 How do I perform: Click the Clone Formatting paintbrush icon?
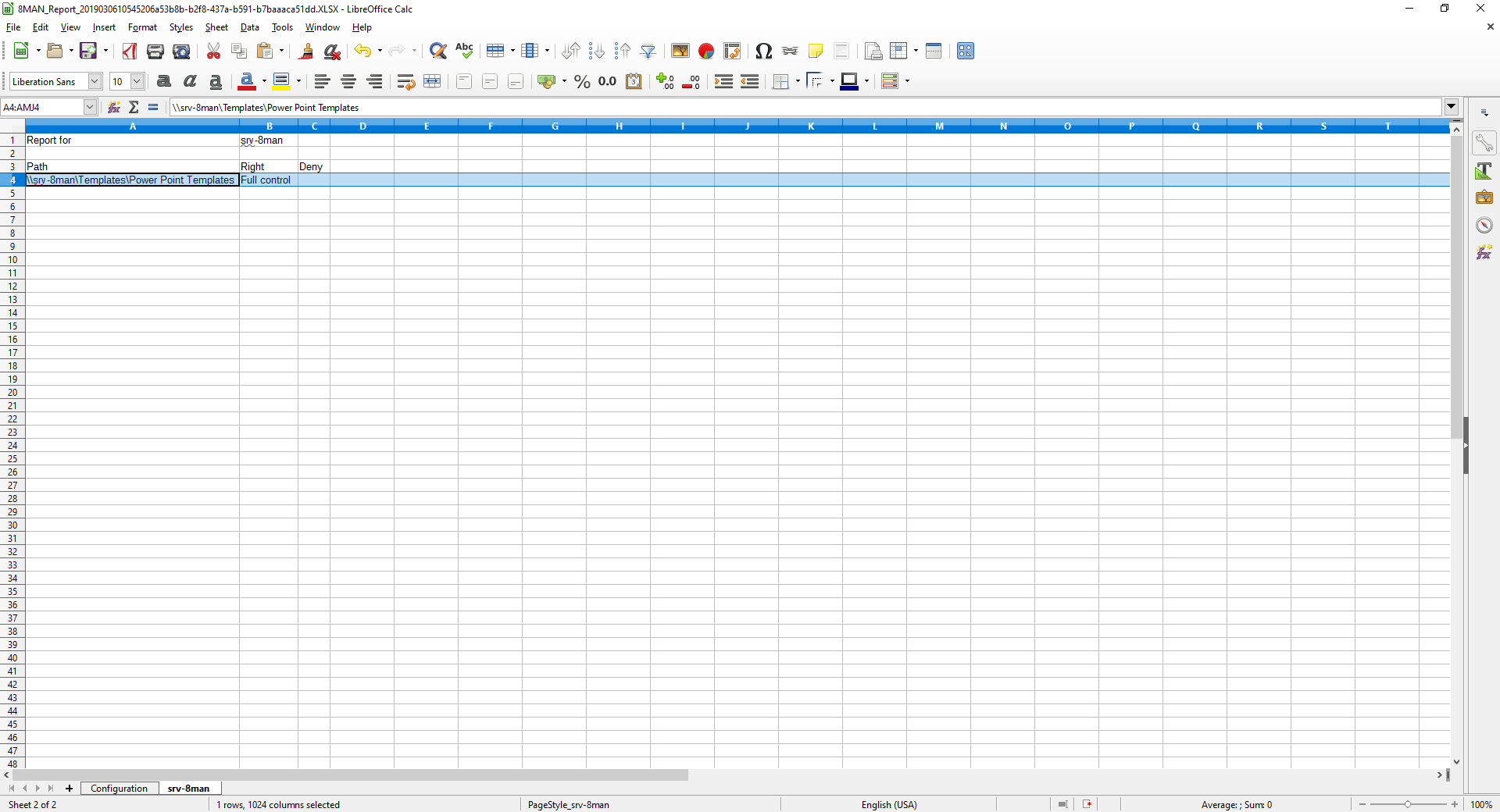306,52
